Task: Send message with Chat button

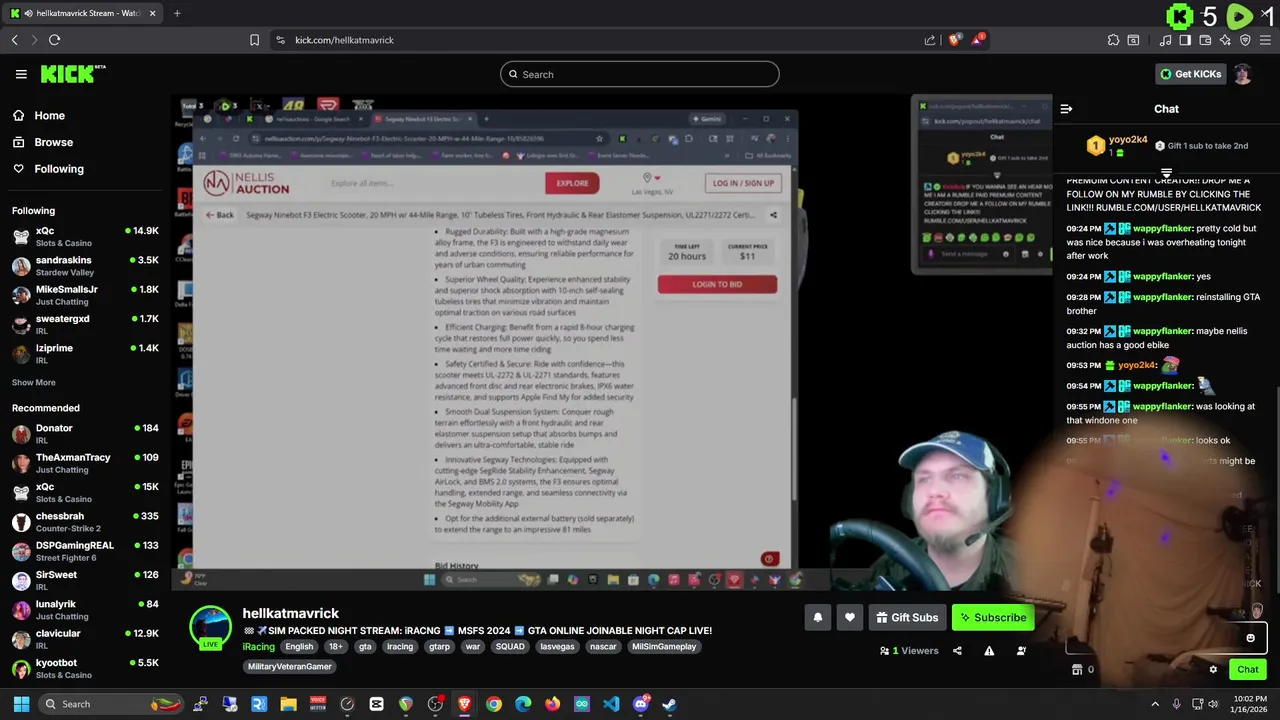Action: coord(1247,670)
